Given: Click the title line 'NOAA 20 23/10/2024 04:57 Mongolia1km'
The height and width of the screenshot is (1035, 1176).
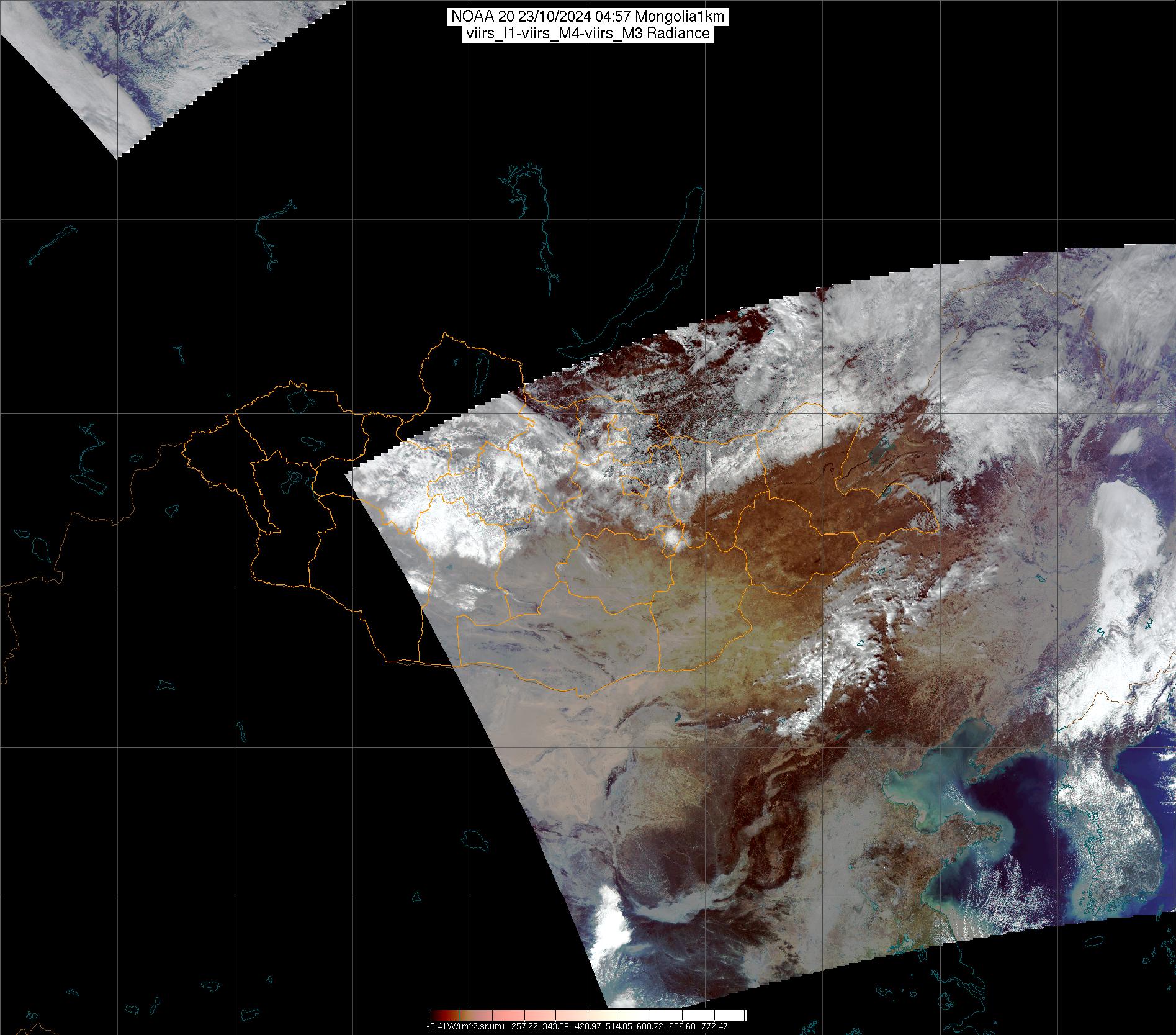Looking at the screenshot, I should tap(587, 17).
